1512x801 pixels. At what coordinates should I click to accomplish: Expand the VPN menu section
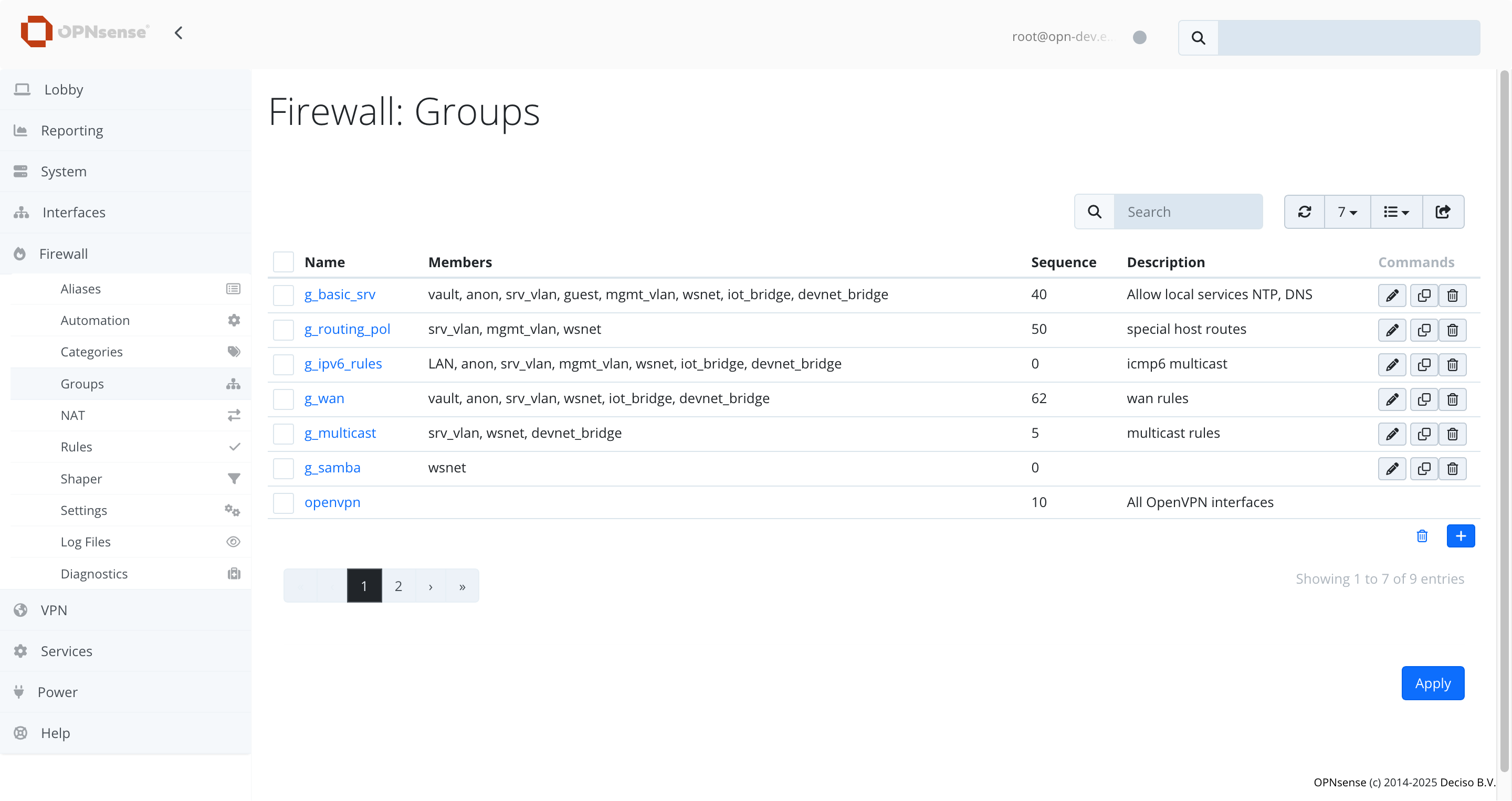[54, 610]
